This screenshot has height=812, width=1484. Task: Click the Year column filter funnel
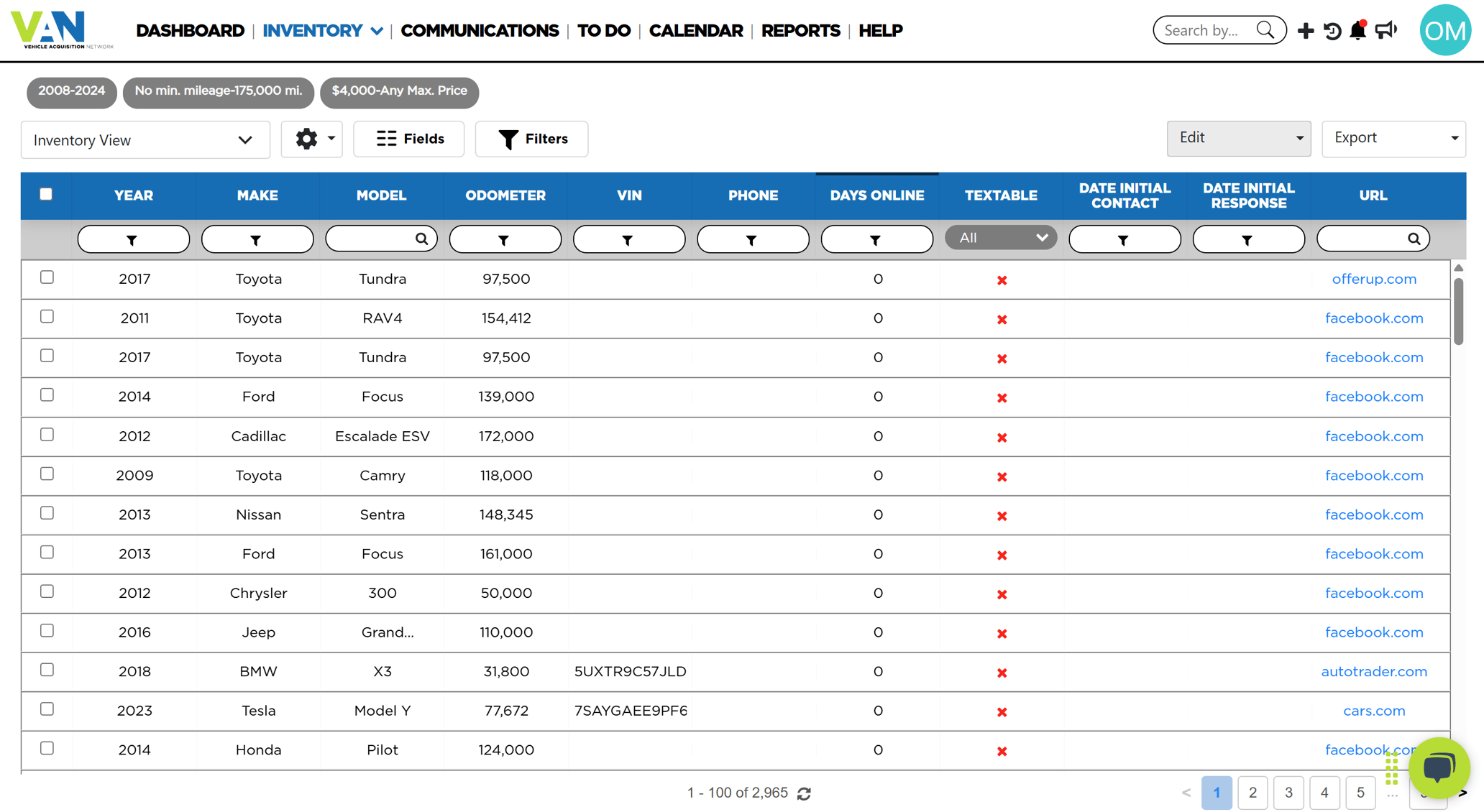[x=133, y=239]
